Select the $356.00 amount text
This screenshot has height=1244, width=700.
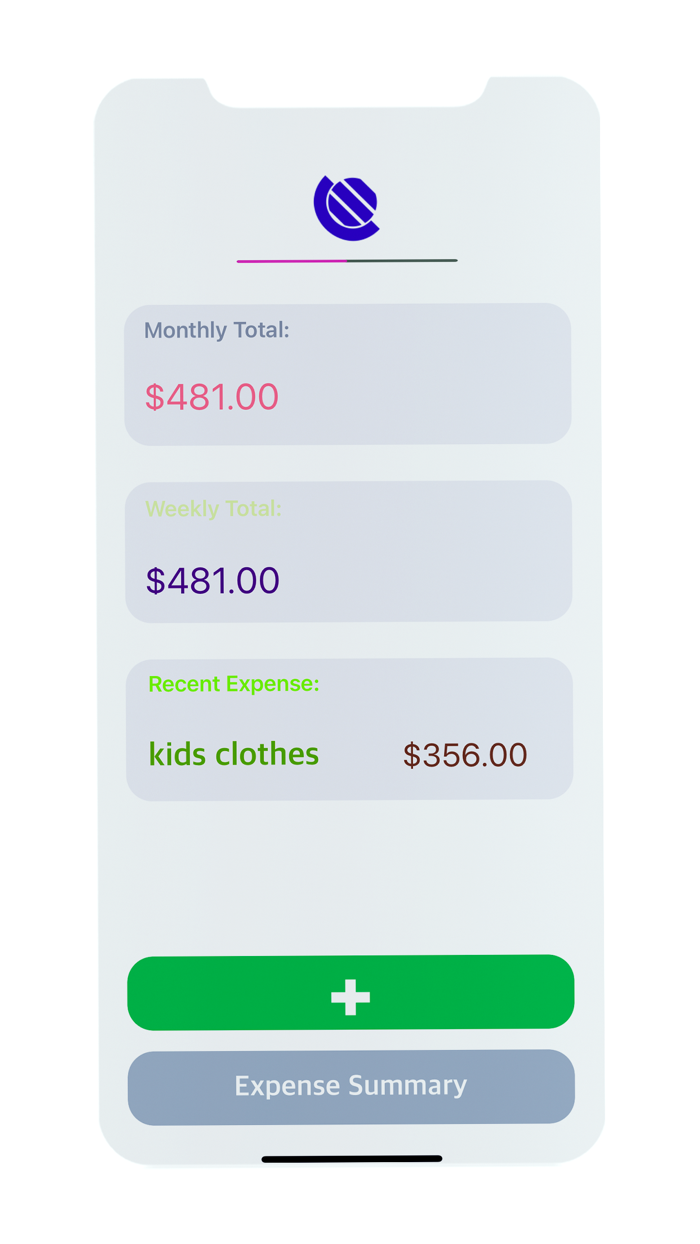[x=464, y=755]
